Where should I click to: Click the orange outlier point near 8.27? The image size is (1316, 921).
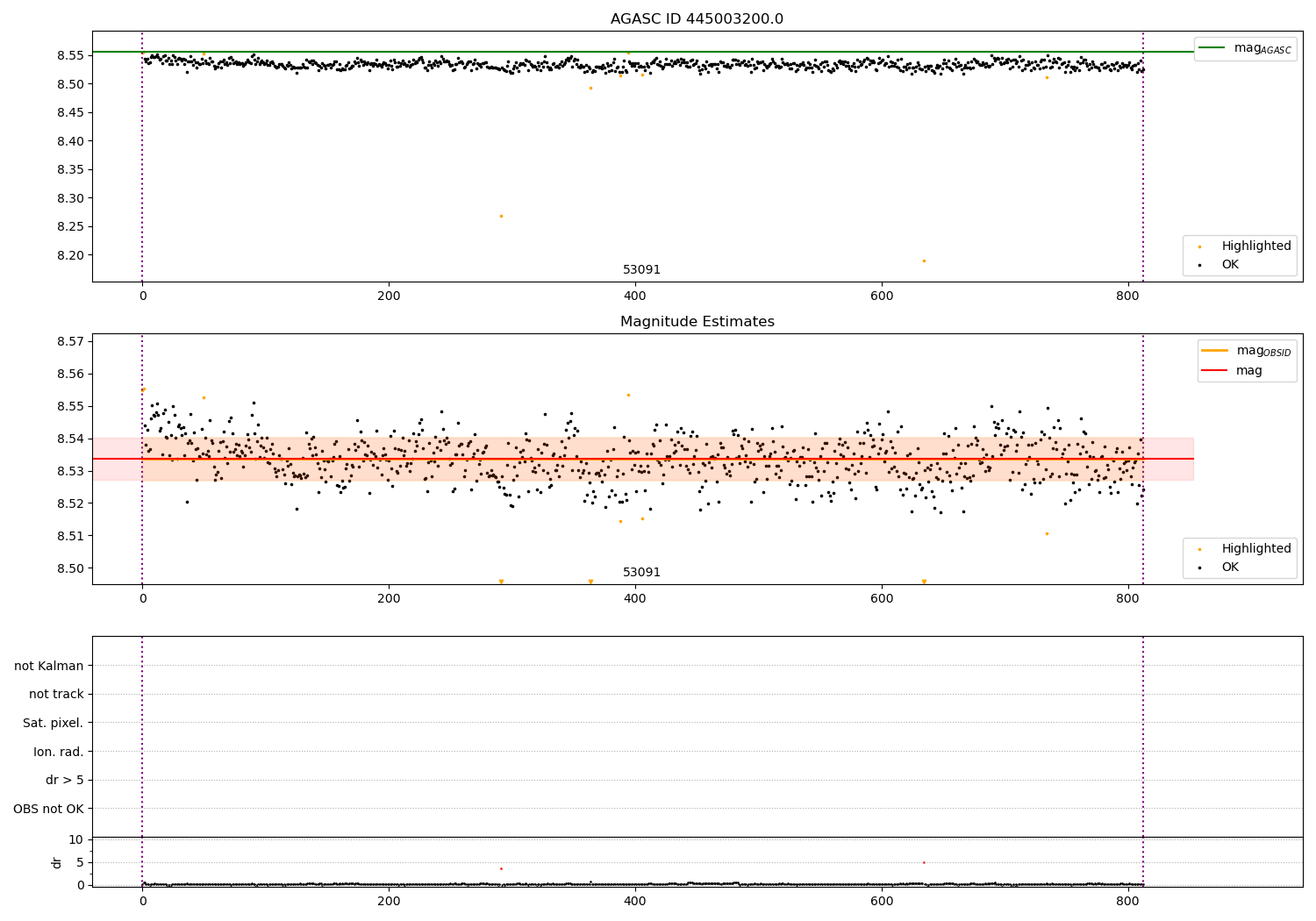(x=501, y=216)
